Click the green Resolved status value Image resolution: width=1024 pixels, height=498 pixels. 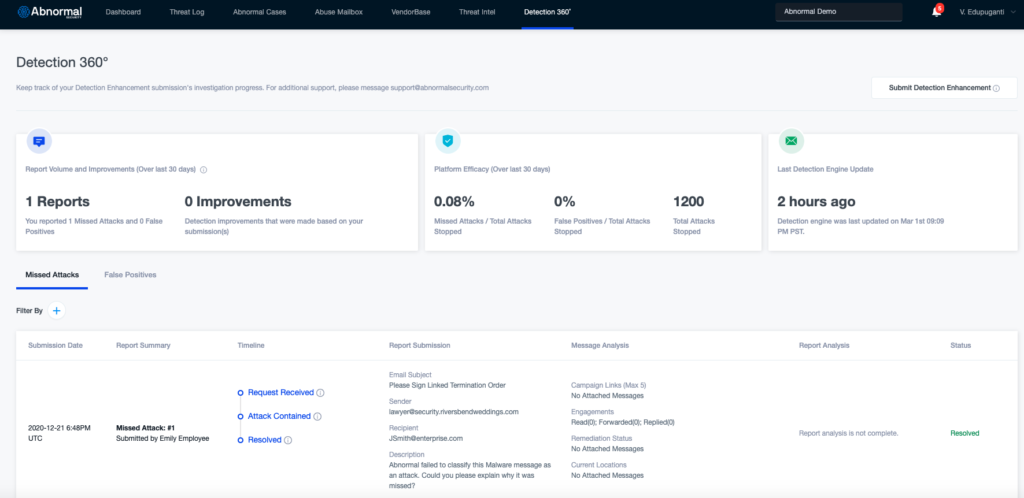click(x=965, y=433)
